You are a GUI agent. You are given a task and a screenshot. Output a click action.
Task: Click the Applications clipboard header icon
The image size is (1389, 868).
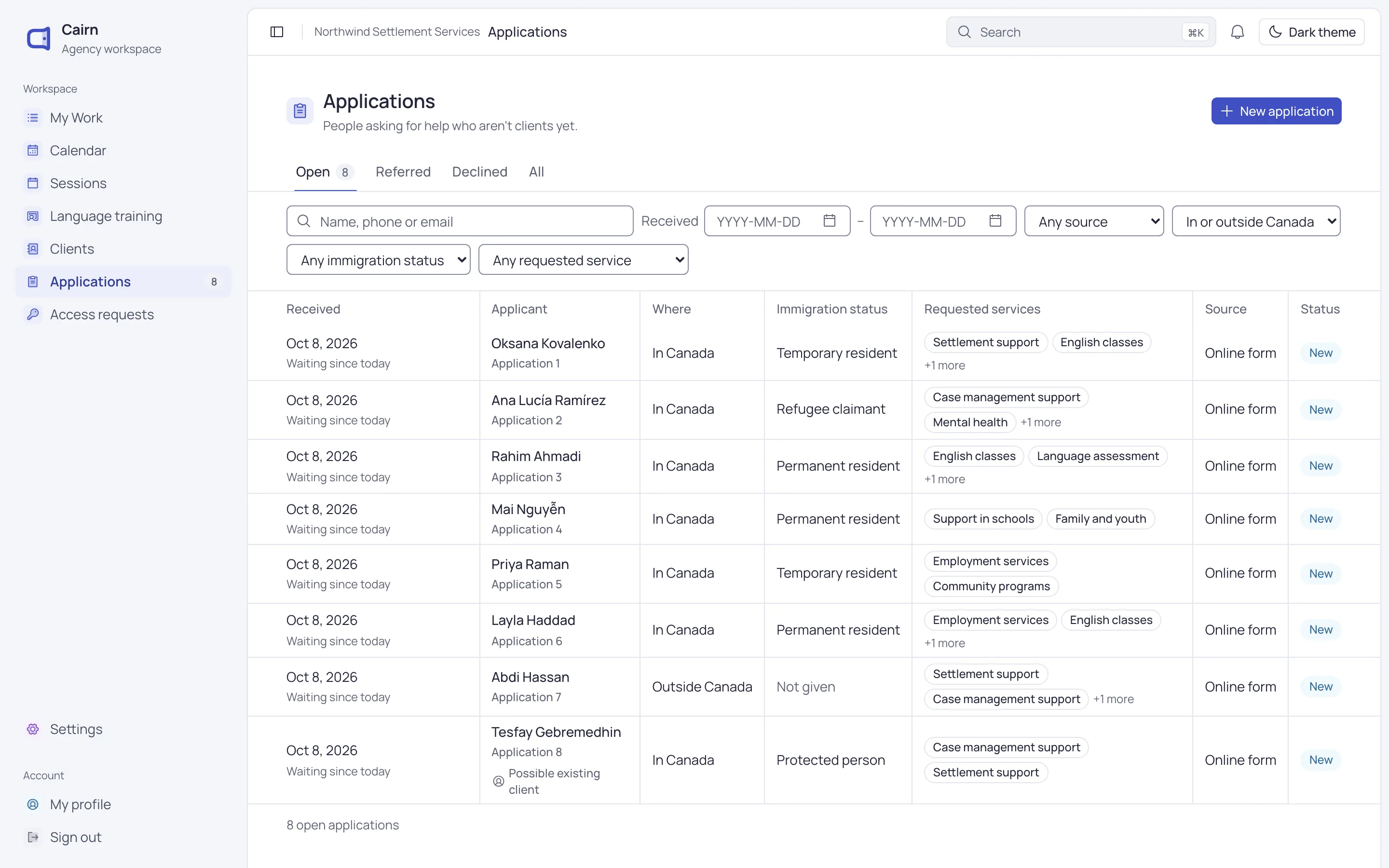300,111
